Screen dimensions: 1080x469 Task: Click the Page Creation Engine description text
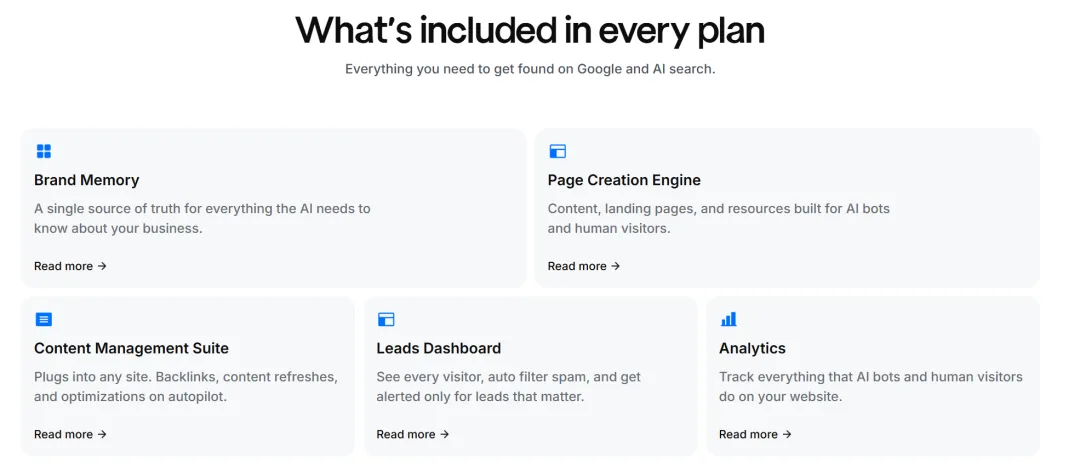tap(718, 218)
